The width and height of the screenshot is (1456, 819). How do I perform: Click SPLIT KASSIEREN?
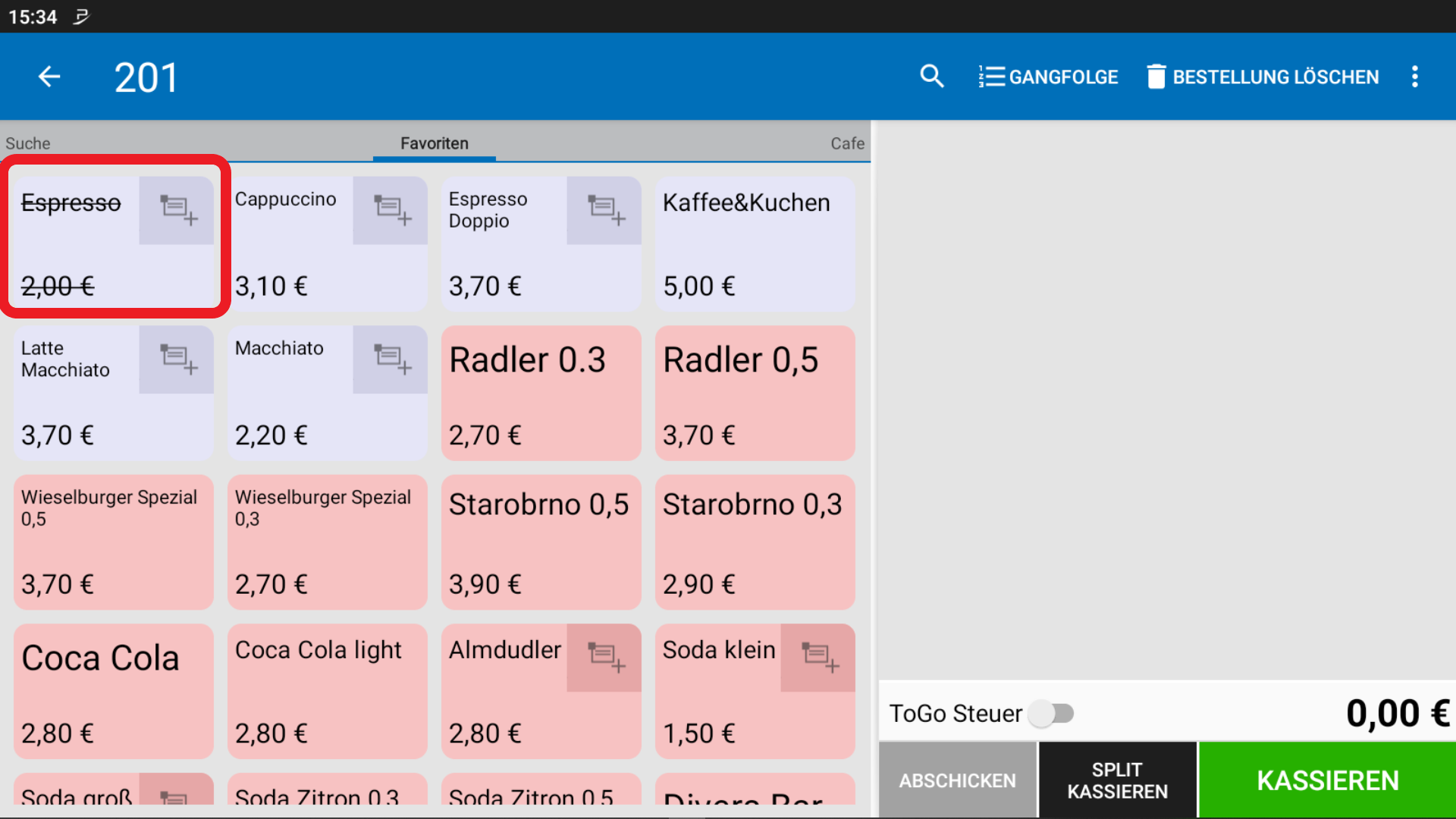pyautogui.click(x=1117, y=780)
